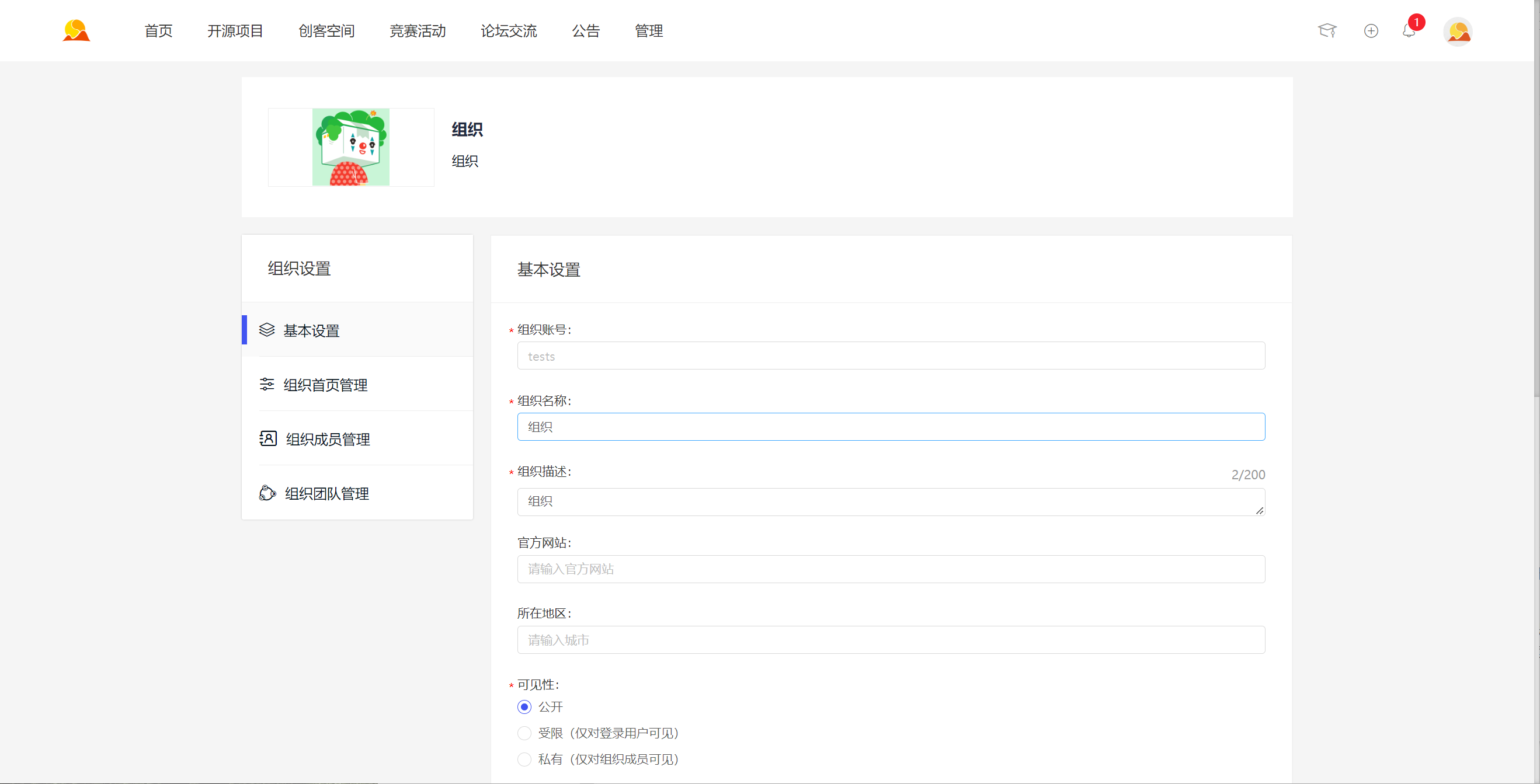Click the contact icon beside 组织成员管理
Image resolution: width=1540 pixels, height=784 pixels.
tap(268, 438)
